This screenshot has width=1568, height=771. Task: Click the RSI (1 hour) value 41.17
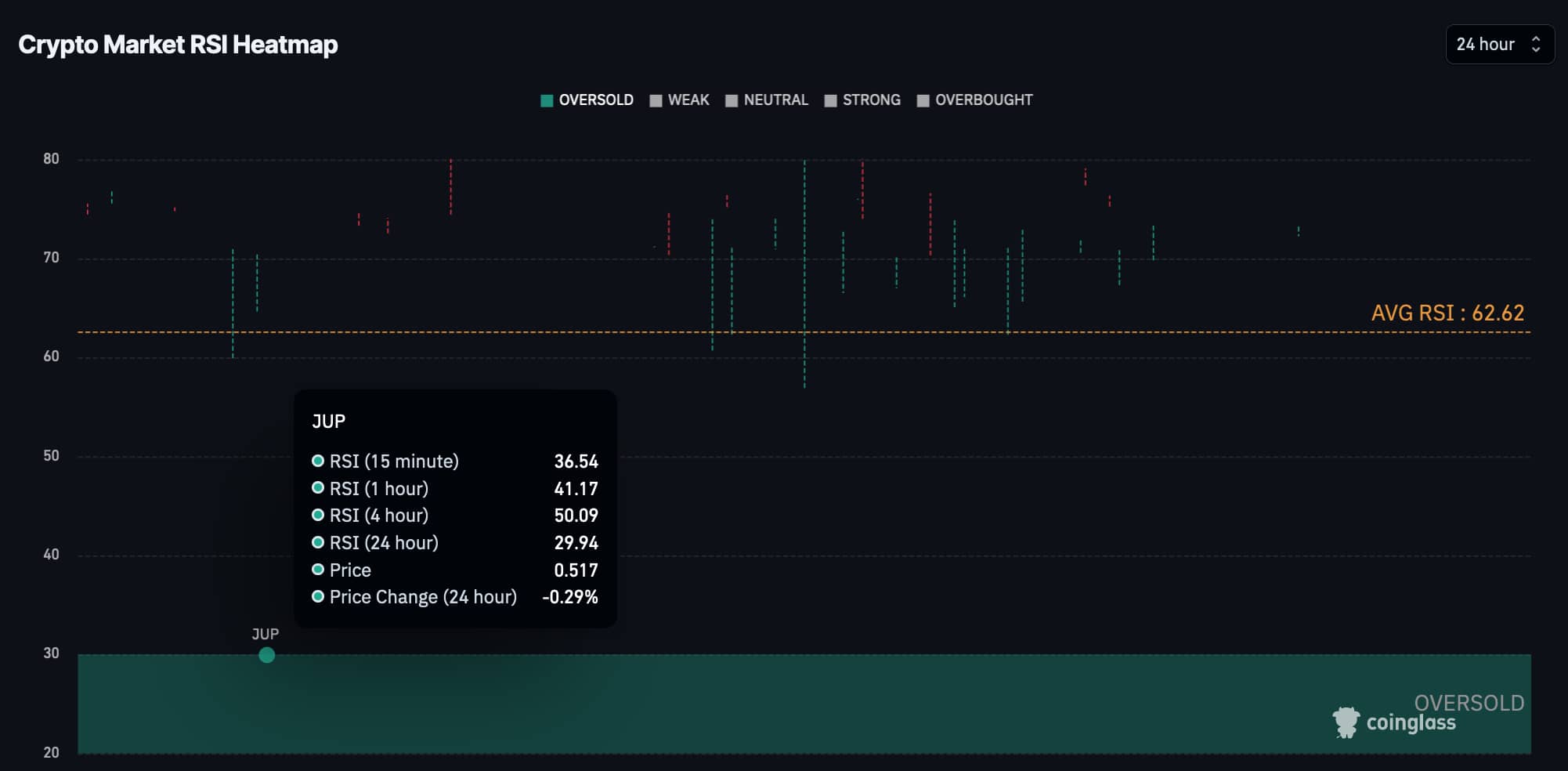(576, 489)
